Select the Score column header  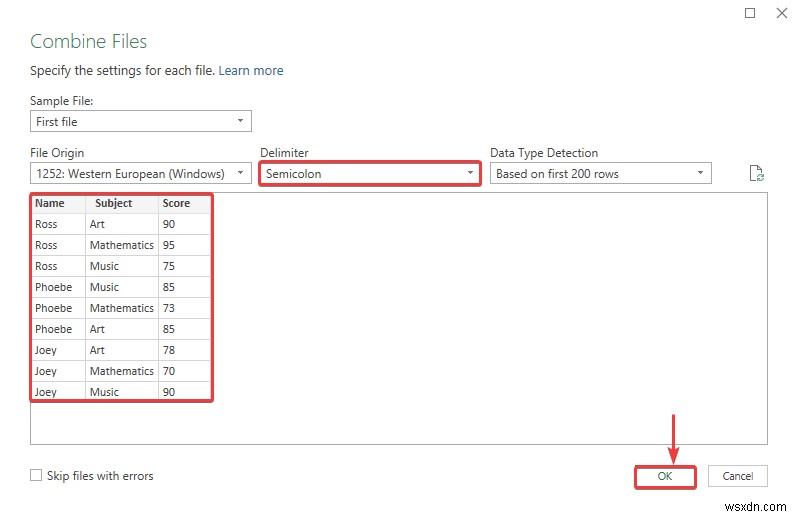point(184,203)
